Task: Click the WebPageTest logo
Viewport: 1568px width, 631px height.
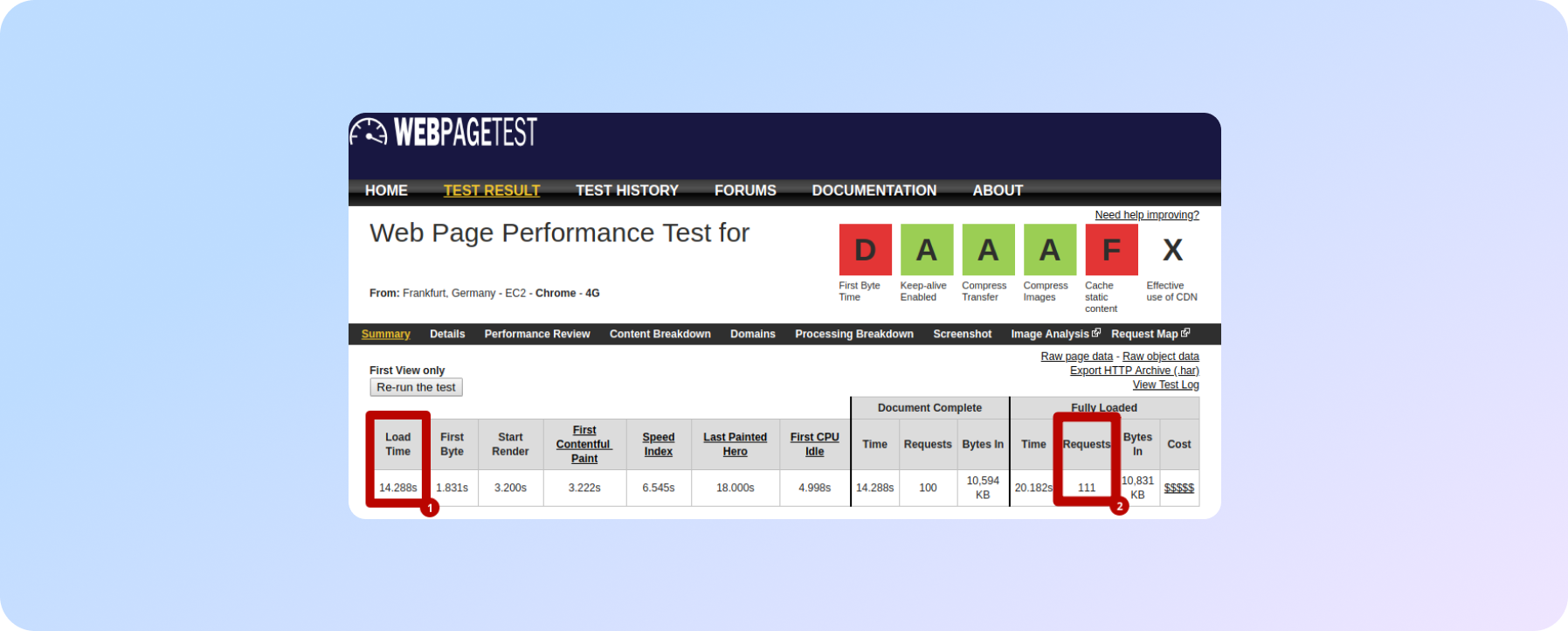Action: [444, 132]
